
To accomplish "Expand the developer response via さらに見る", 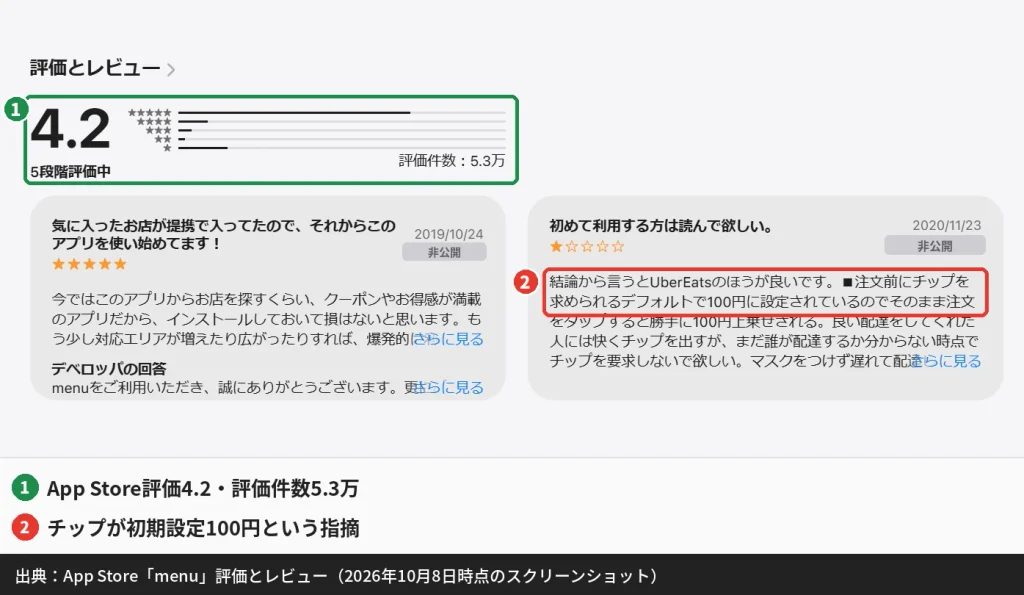I will click(x=449, y=387).
